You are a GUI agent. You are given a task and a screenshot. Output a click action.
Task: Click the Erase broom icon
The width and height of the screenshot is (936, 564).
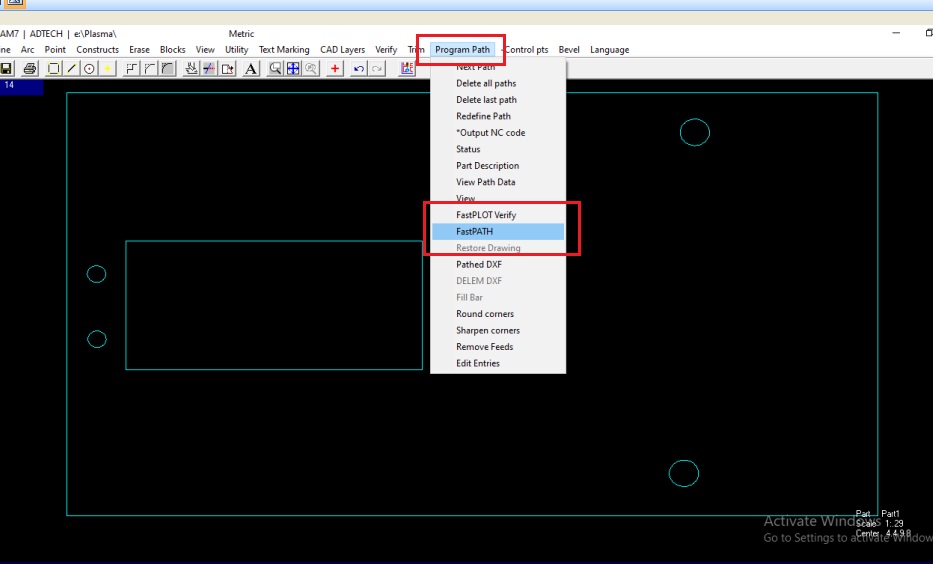191,69
